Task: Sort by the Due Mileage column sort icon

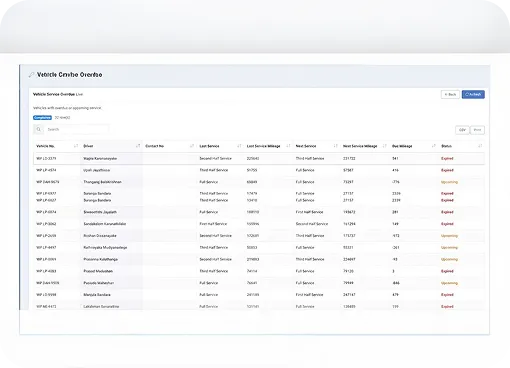Action: [x=434, y=146]
